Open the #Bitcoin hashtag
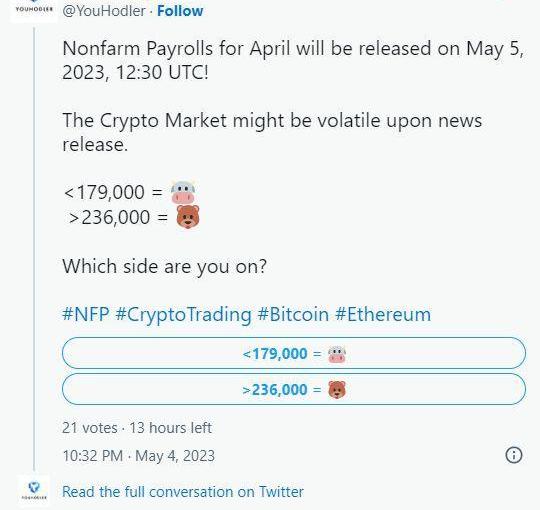This screenshot has height=510, width=540. (293, 314)
